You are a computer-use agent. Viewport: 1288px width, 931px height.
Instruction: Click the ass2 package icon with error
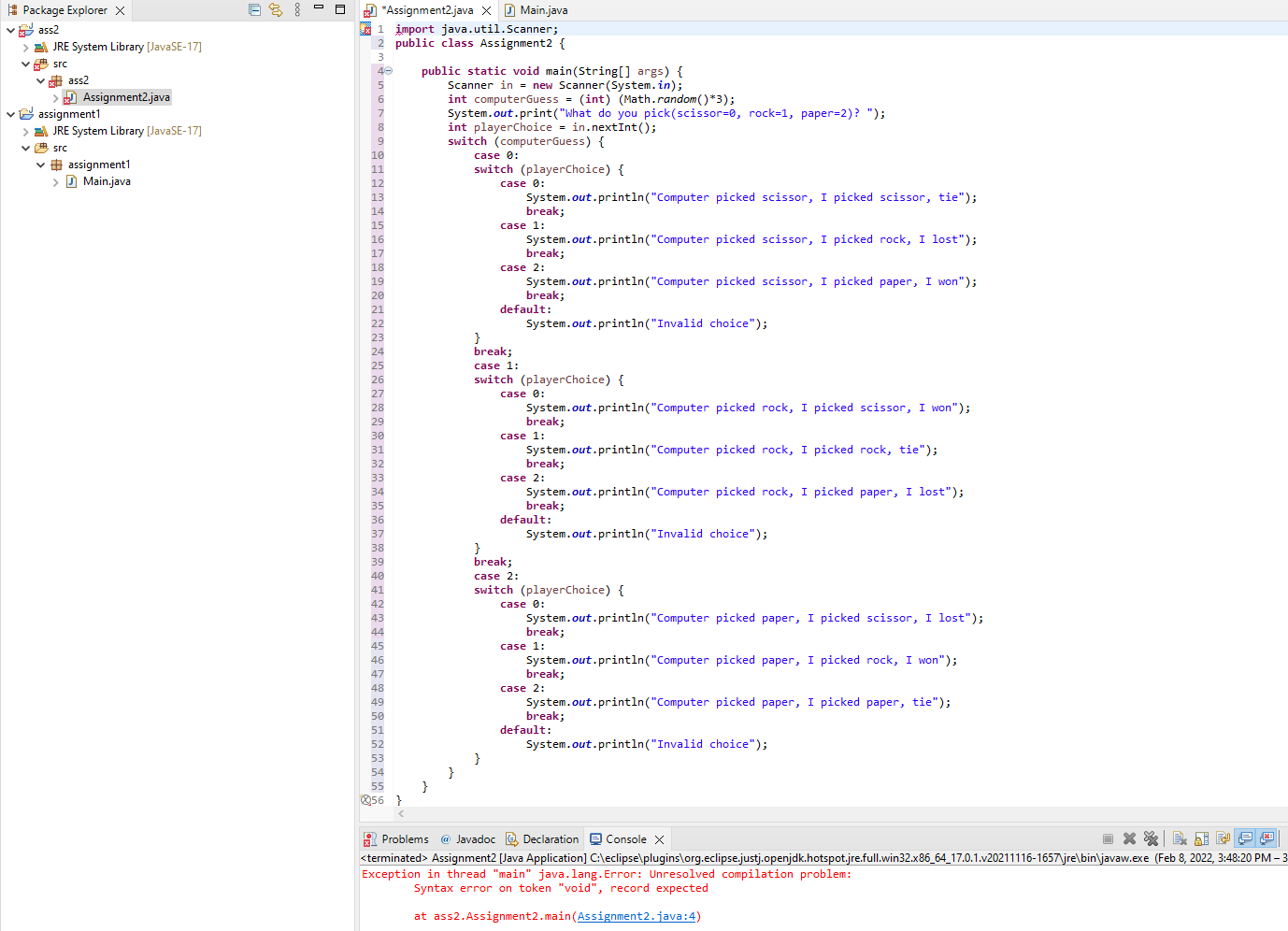(x=56, y=81)
